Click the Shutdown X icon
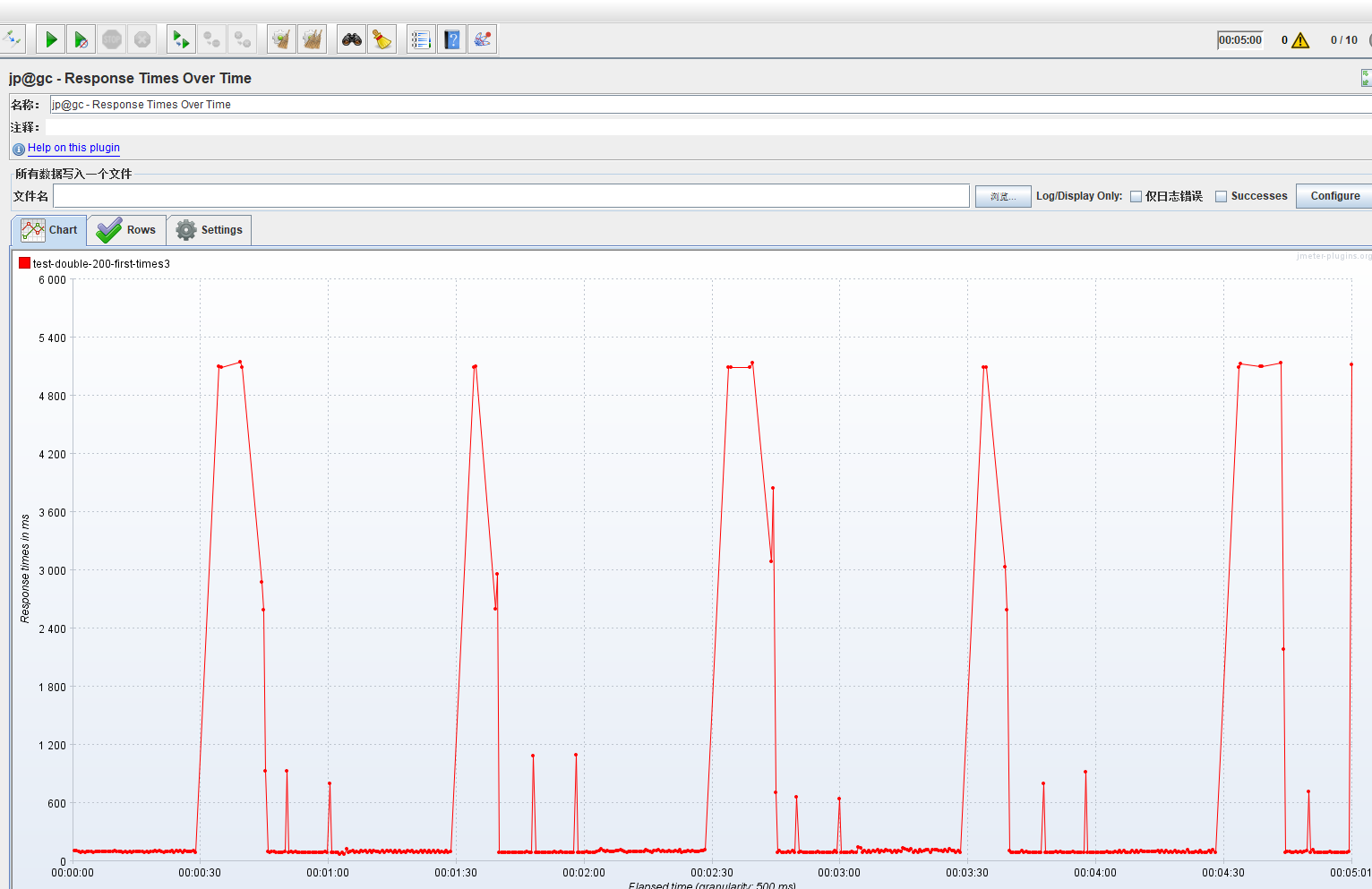The image size is (1372, 889). [141, 39]
